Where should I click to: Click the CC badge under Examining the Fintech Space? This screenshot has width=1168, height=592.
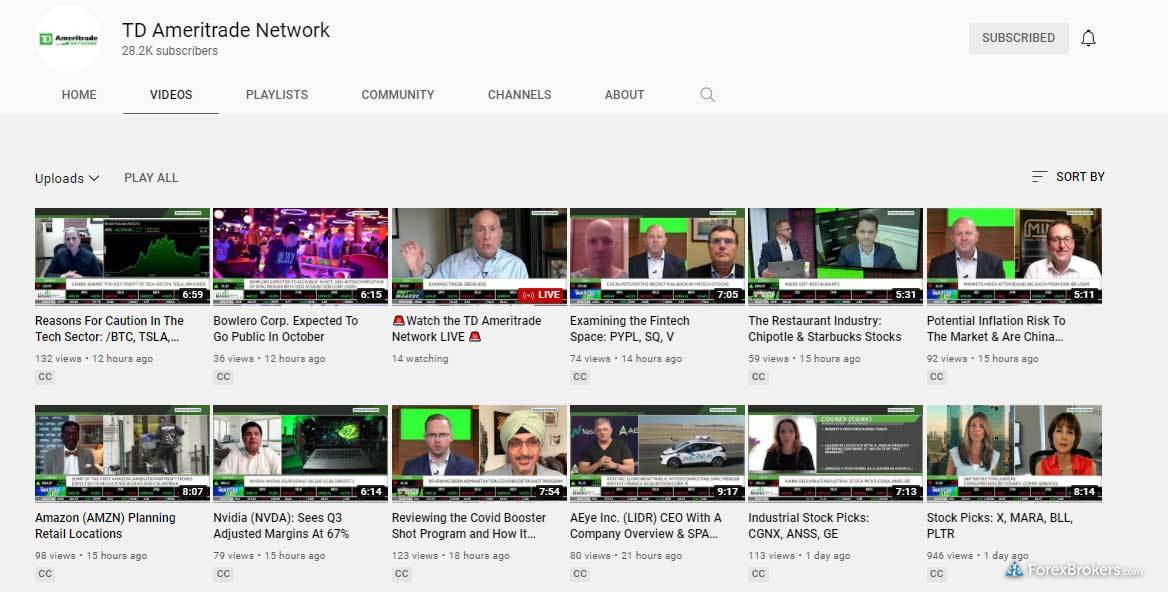pyautogui.click(x=580, y=377)
